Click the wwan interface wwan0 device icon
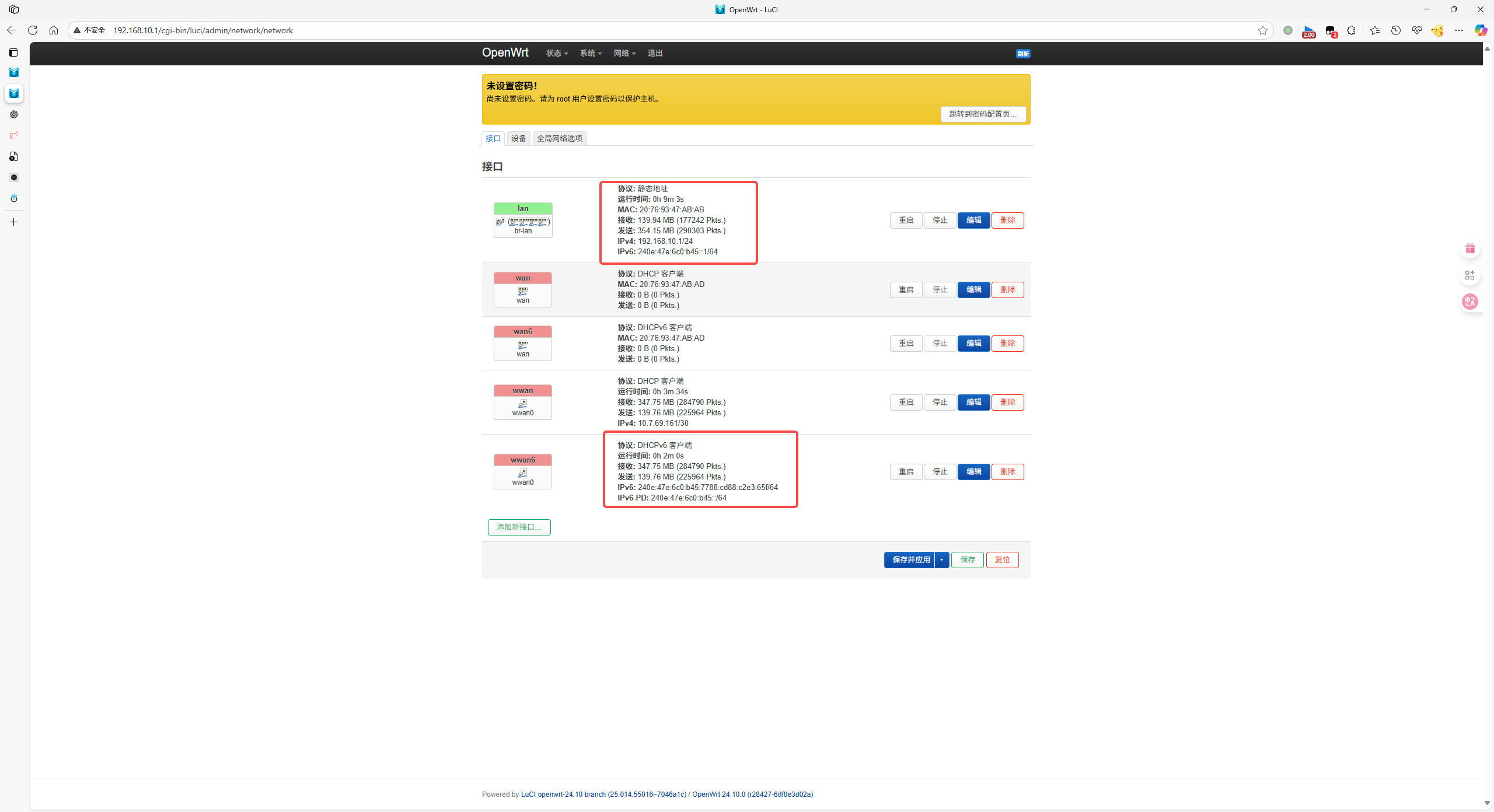 523,403
